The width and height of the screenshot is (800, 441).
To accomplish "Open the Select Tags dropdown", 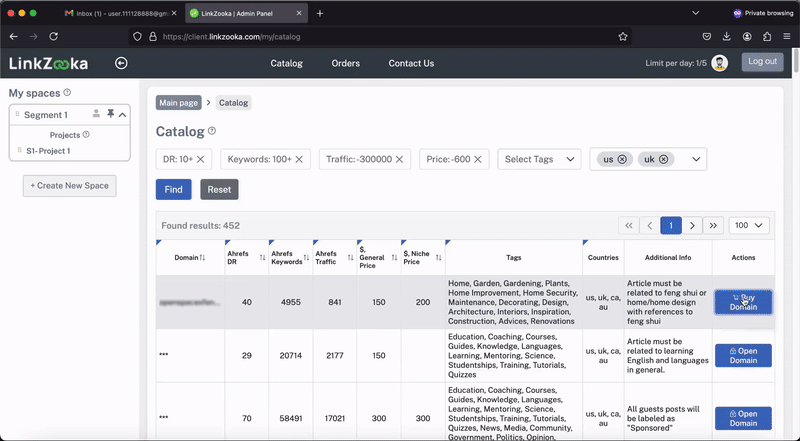I will (x=539, y=159).
